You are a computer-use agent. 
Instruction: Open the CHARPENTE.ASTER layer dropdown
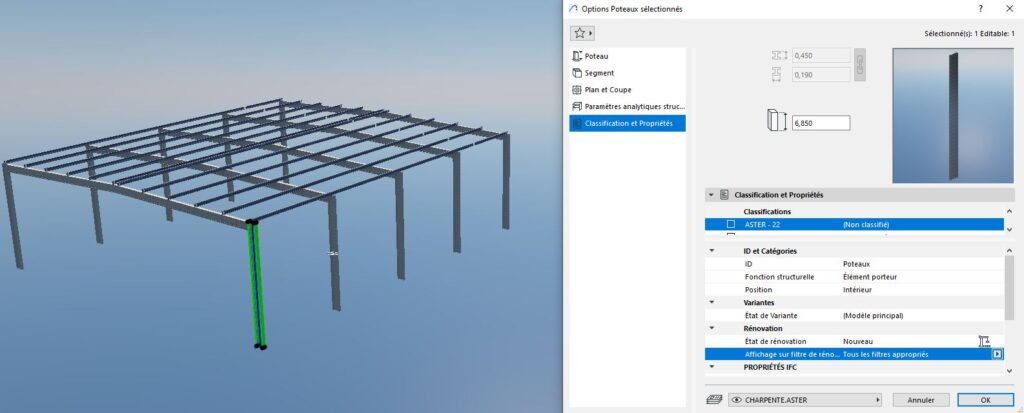876,399
